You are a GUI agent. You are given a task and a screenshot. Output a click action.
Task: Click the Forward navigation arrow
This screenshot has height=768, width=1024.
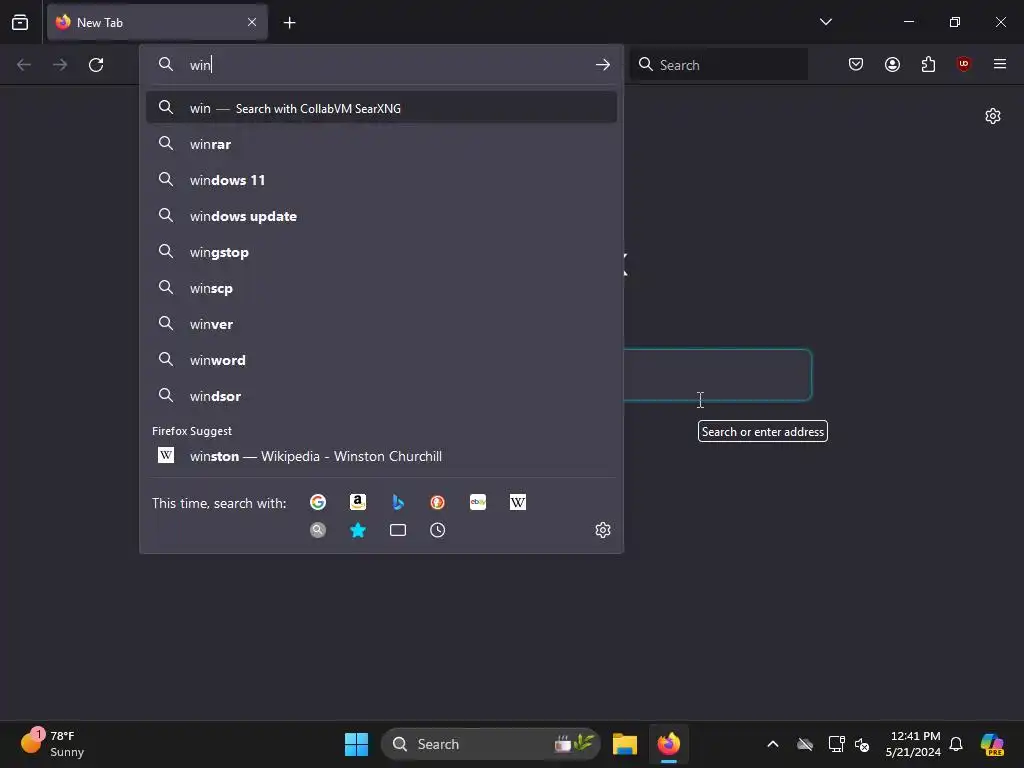pos(60,65)
